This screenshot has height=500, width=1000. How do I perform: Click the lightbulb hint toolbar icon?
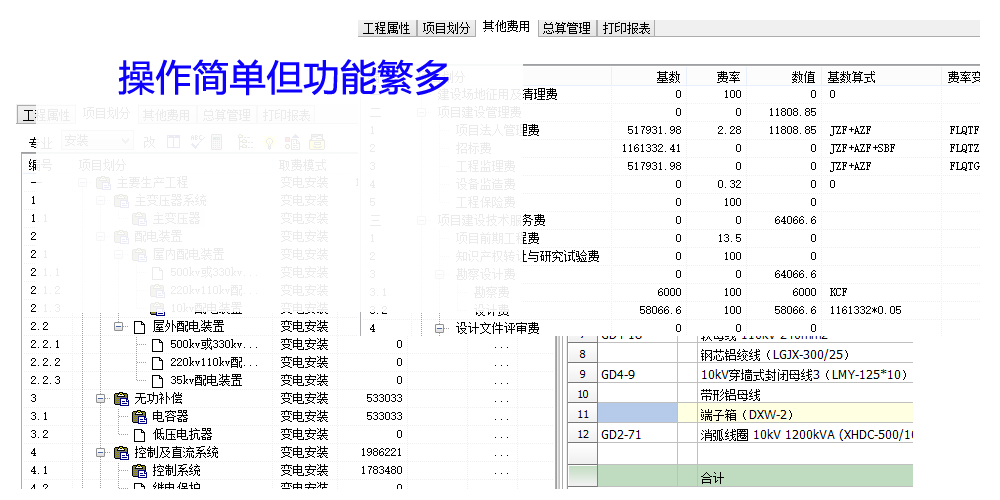[269, 142]
